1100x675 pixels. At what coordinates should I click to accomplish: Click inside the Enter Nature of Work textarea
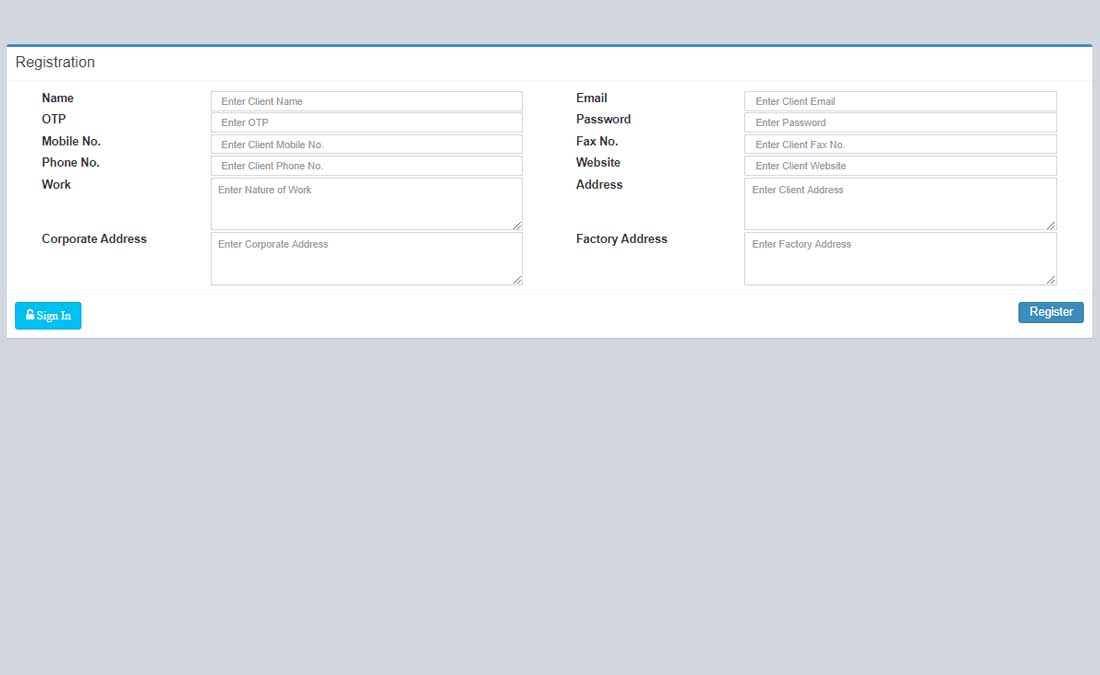[366, 203]
